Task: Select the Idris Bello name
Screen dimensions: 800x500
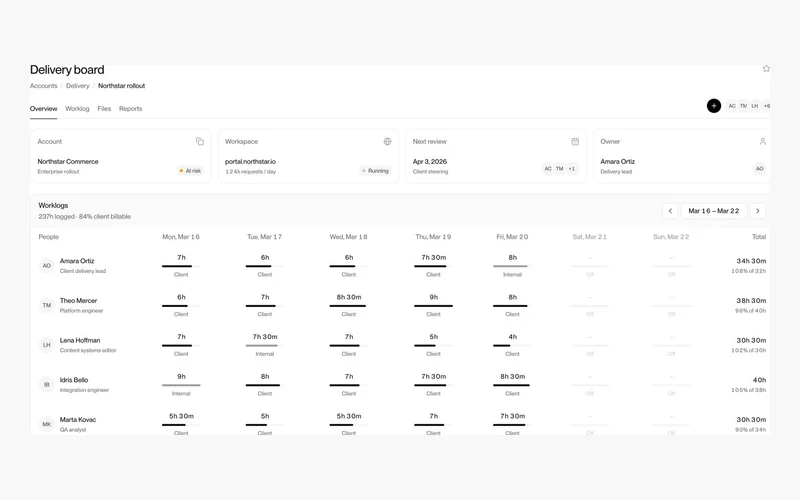Action: click(74, 380)
